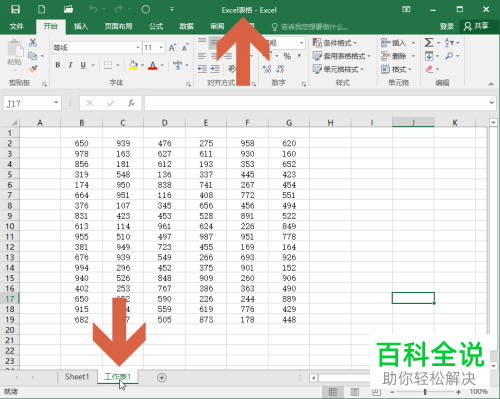Click the Fill down arrow icon

click(429, 56)
